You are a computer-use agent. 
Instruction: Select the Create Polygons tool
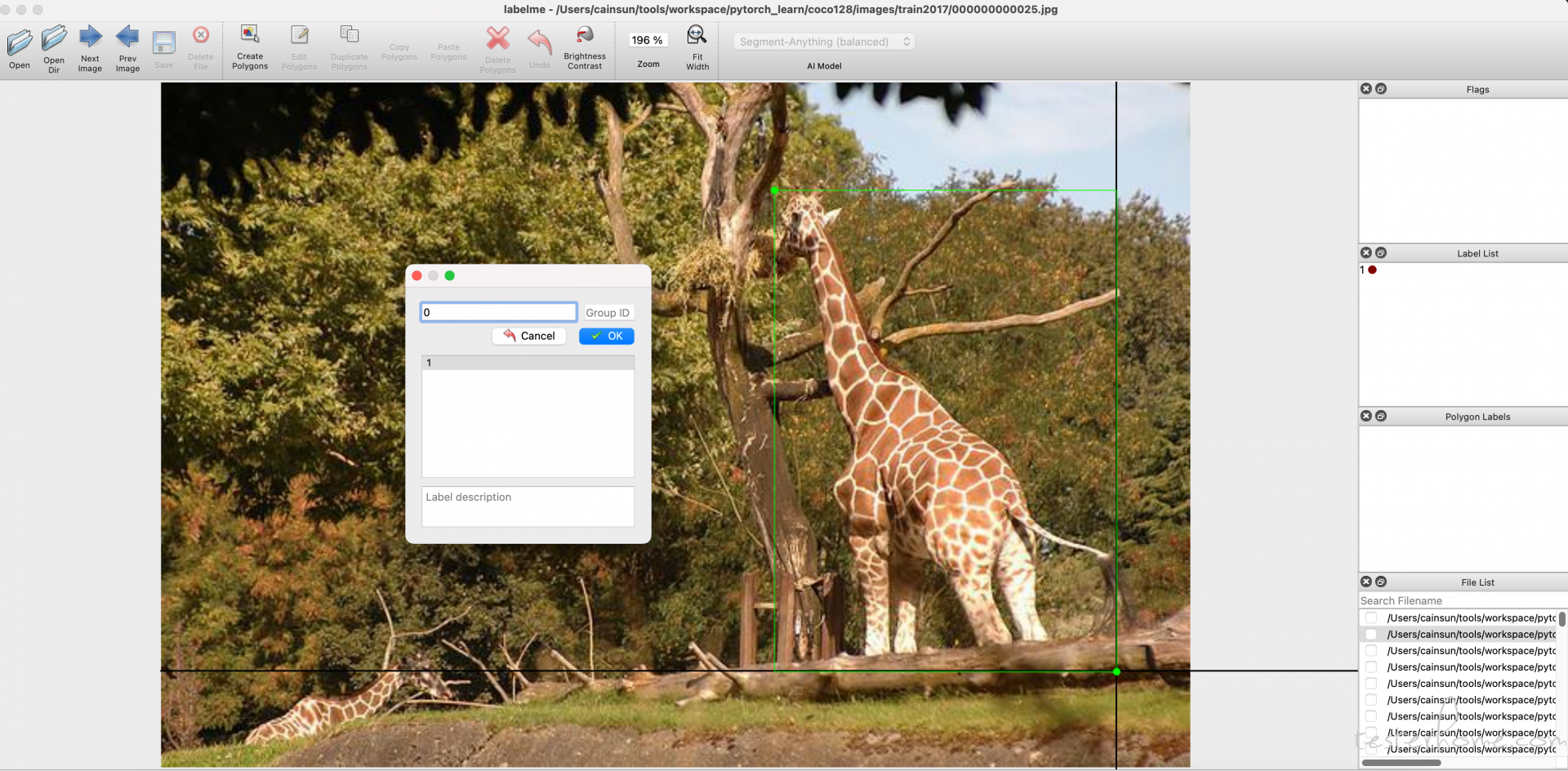[250, 36]
